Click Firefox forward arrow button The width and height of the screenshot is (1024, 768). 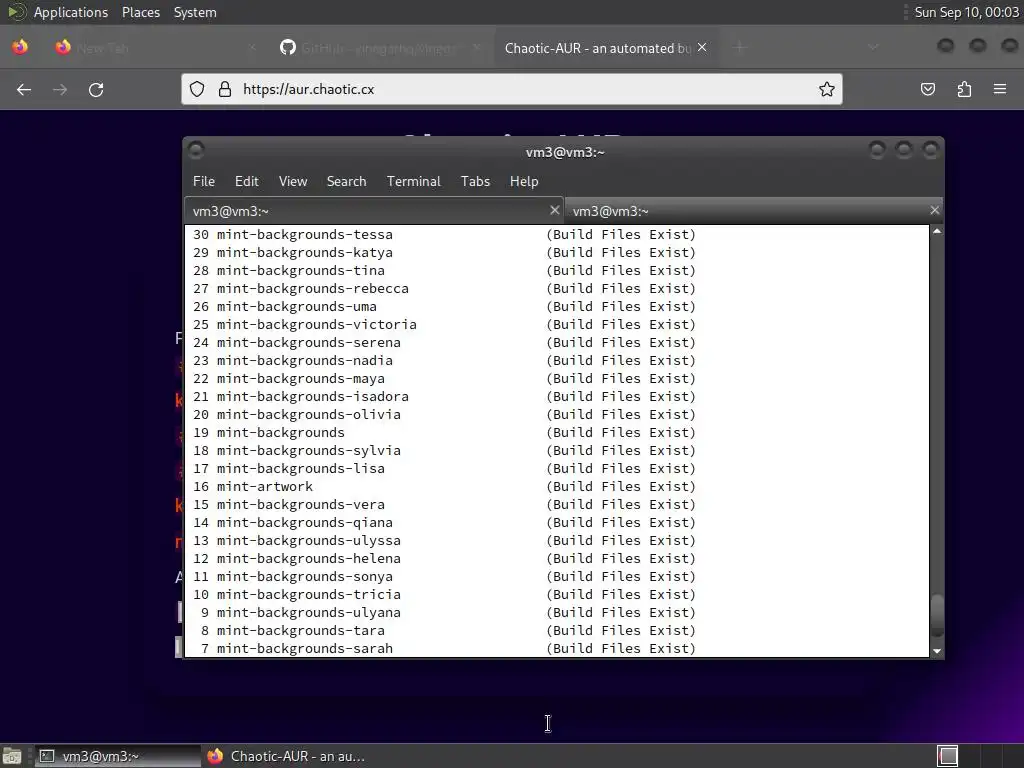(60, 89)
